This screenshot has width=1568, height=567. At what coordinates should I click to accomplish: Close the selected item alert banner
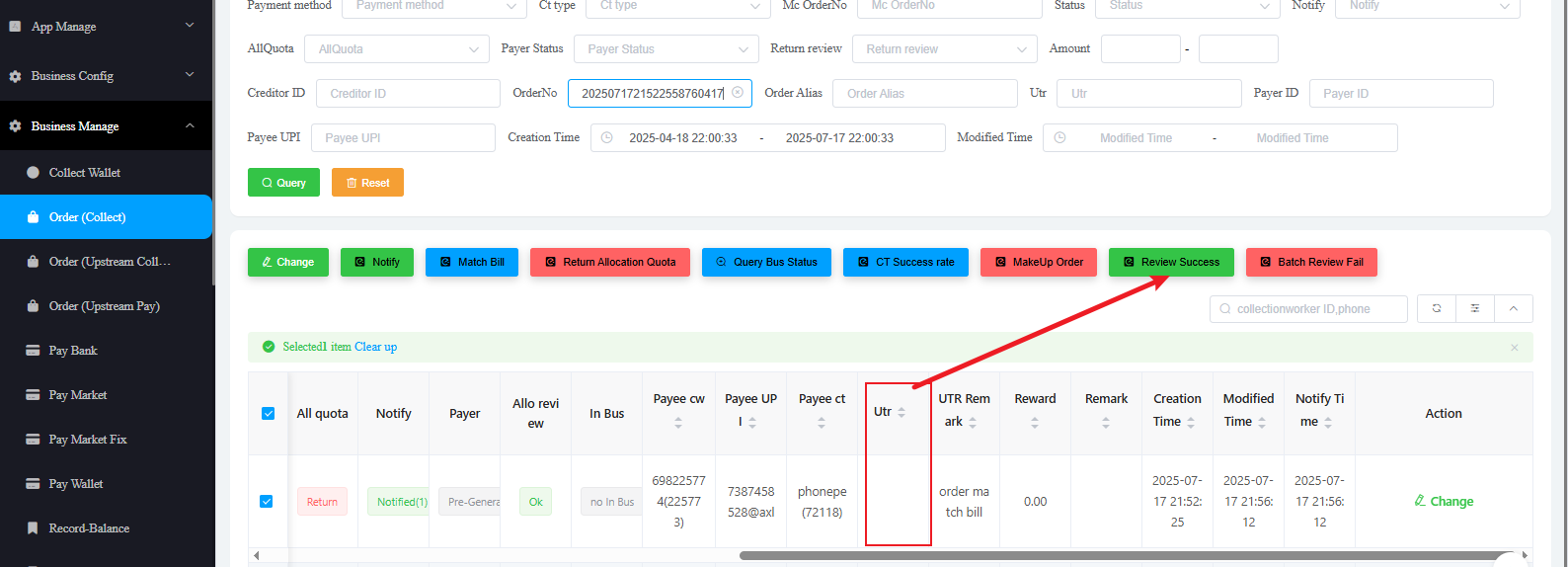(1515, 348)
